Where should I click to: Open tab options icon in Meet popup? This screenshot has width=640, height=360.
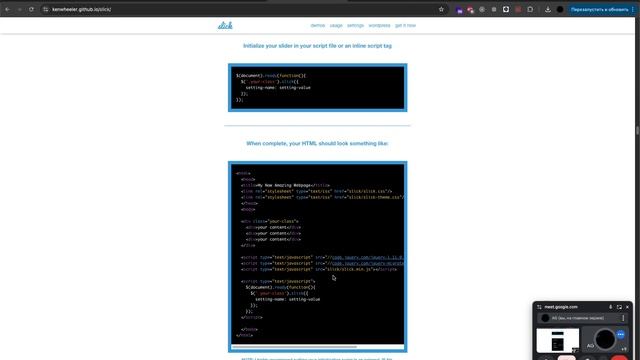539,307
